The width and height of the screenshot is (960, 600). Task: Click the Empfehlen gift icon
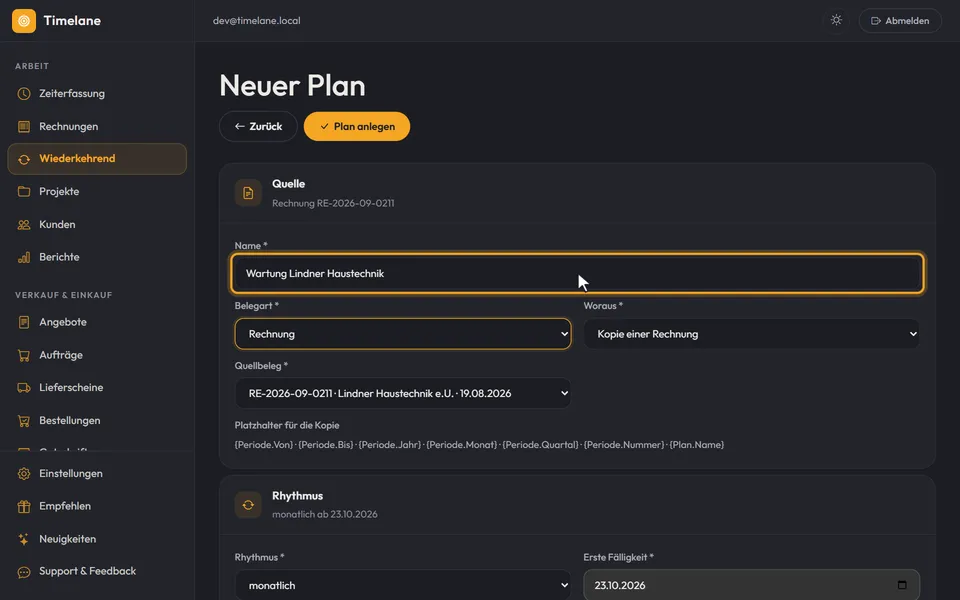pos(24,506)
